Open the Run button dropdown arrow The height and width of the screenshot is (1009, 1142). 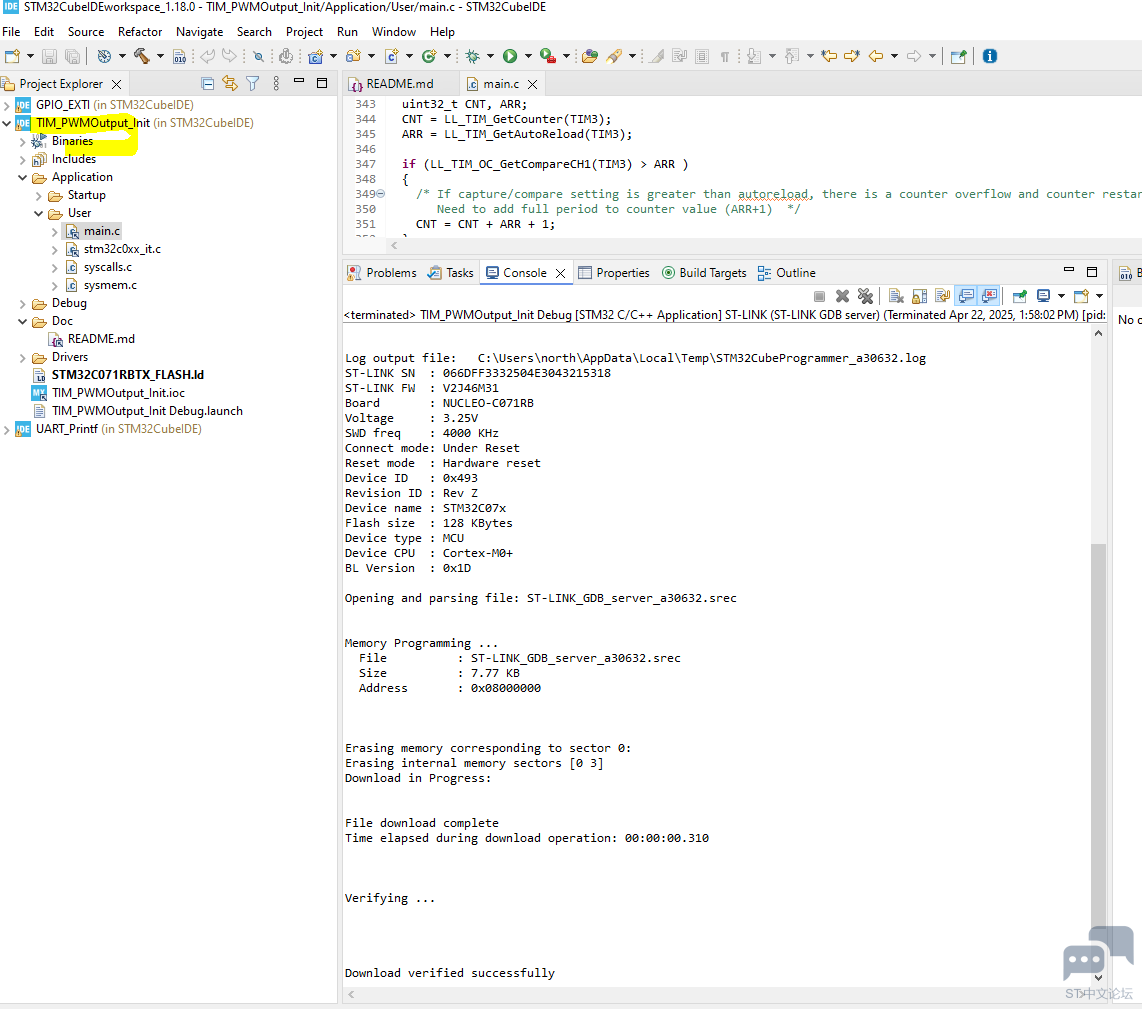[528, 56]
